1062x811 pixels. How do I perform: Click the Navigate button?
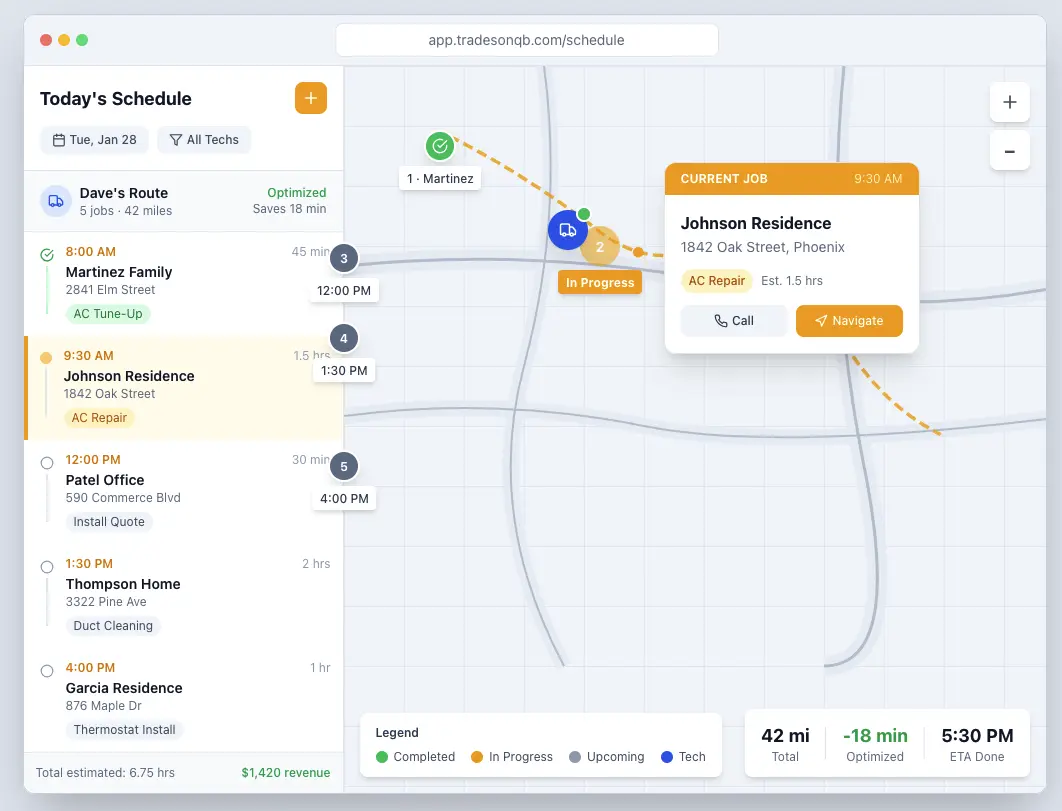[x=849, y=321]
